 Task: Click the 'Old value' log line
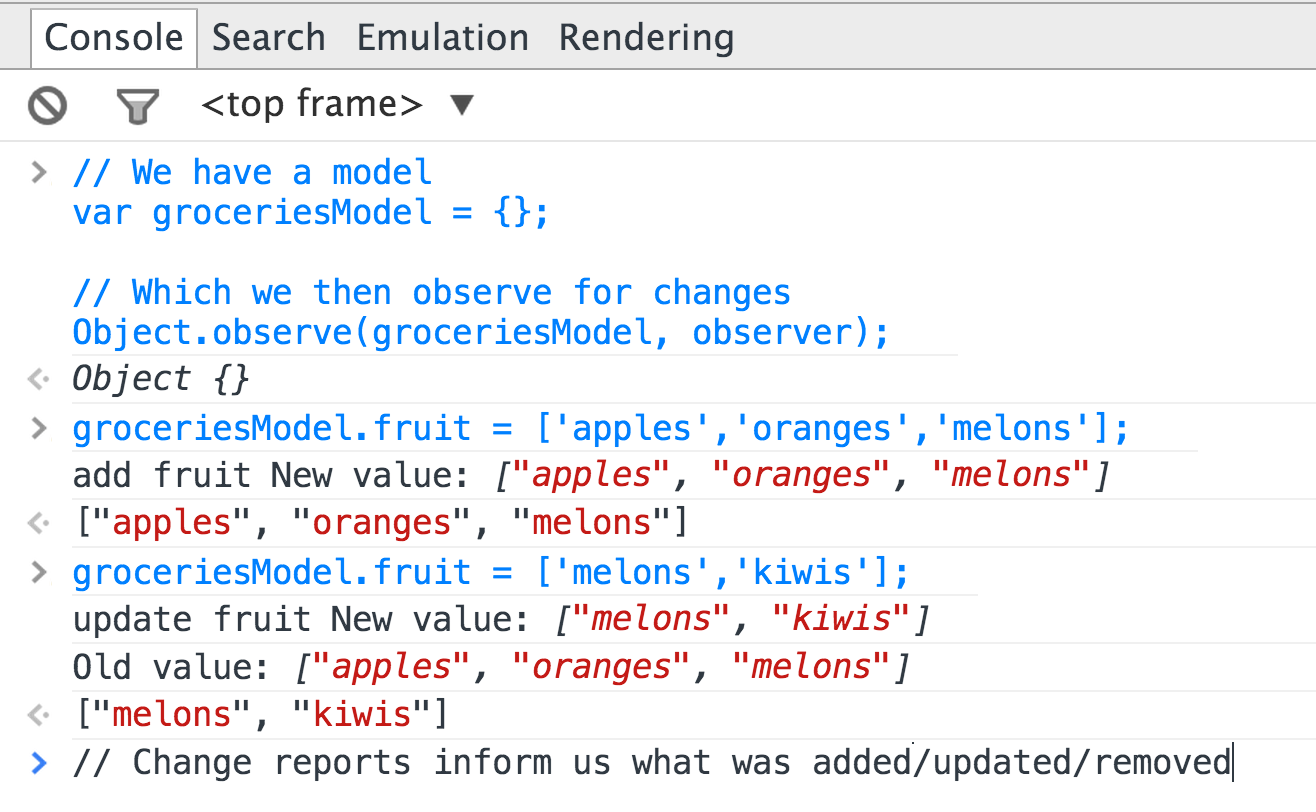tap(491, 667)
